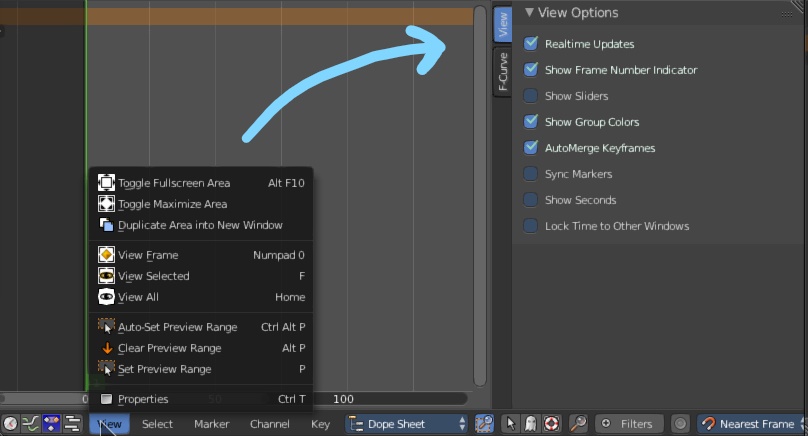The width and height of the screenshot is (808, 436).
Task: Choose Duplicate Area into New Window text
Action: tap(200, 225)
